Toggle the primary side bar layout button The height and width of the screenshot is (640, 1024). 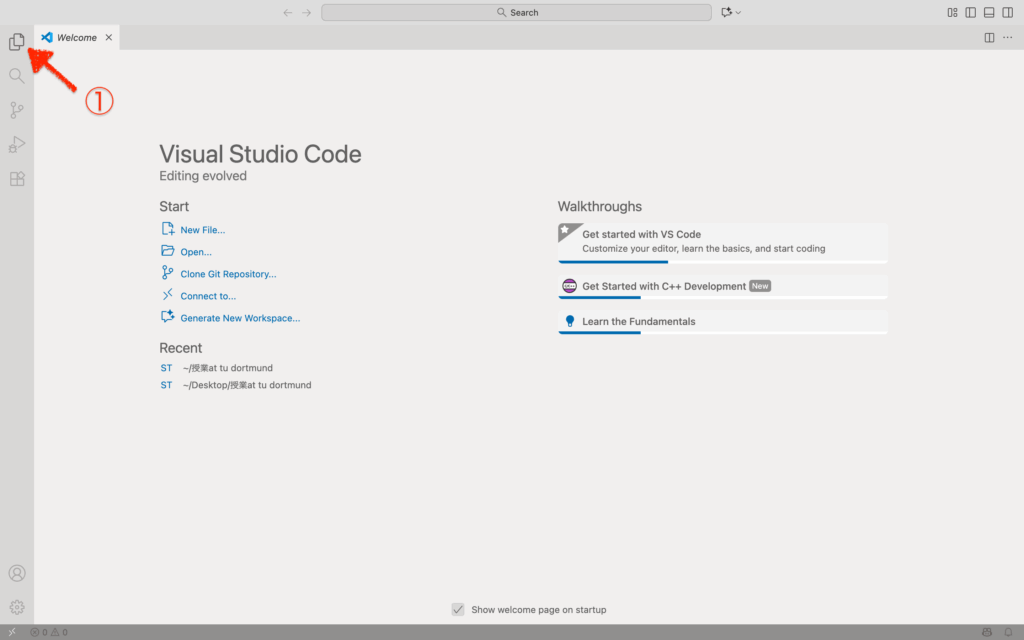970,12
